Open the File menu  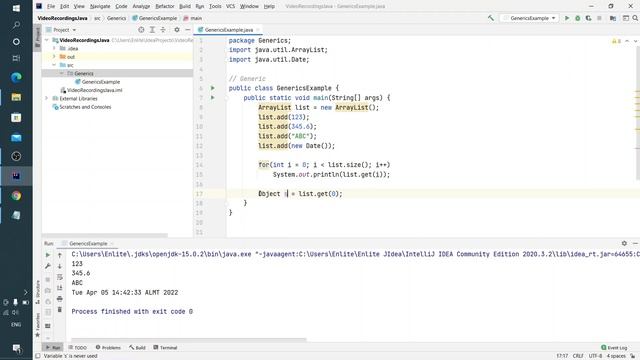51,6
